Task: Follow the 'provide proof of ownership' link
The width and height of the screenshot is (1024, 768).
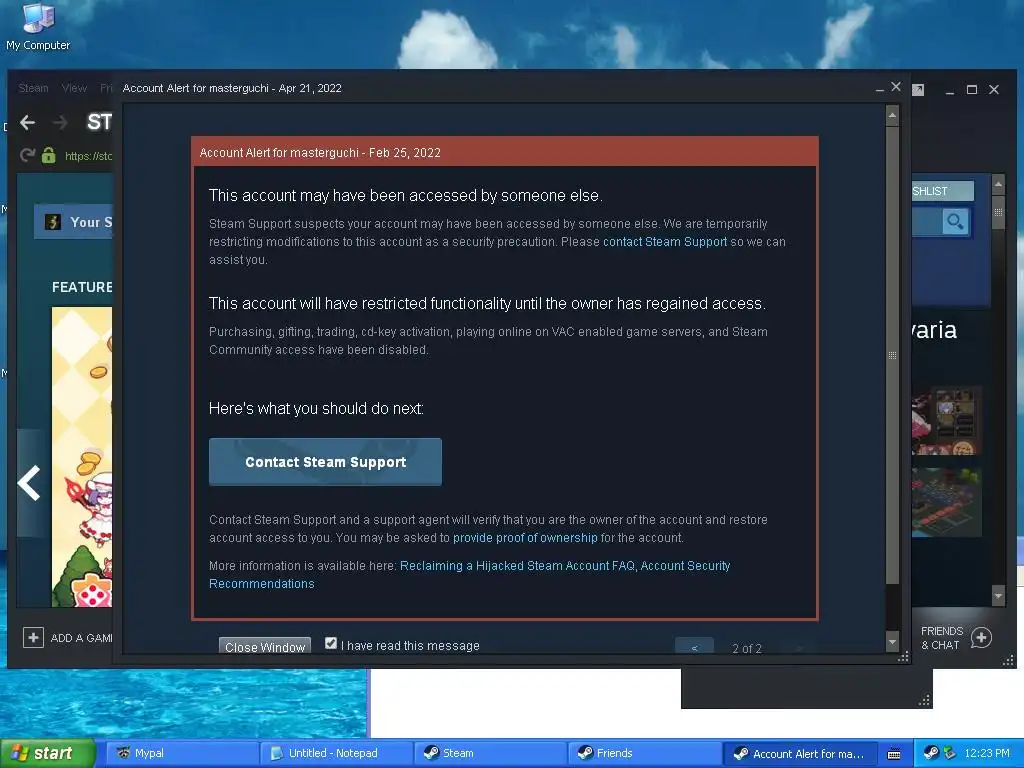Action: tap(525, 537)
